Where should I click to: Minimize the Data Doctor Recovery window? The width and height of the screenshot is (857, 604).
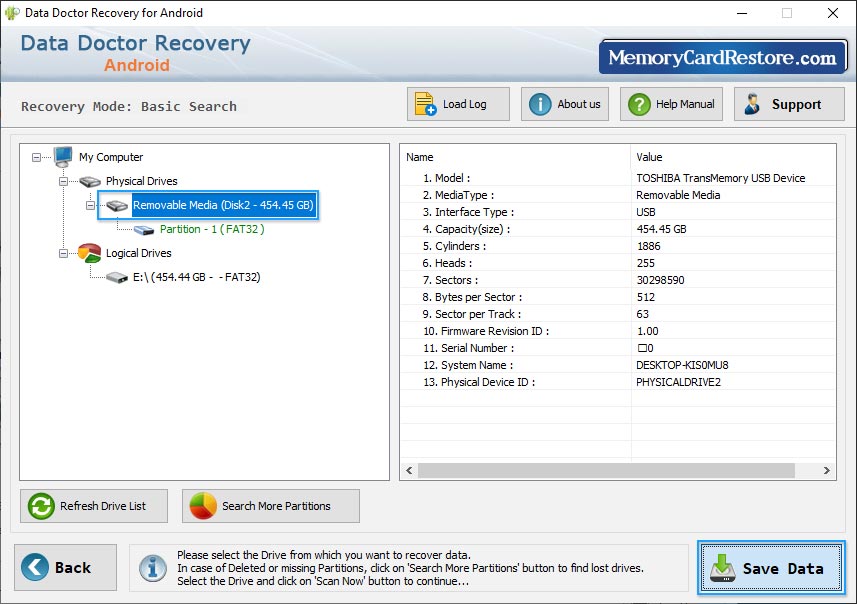click(742, 13)
